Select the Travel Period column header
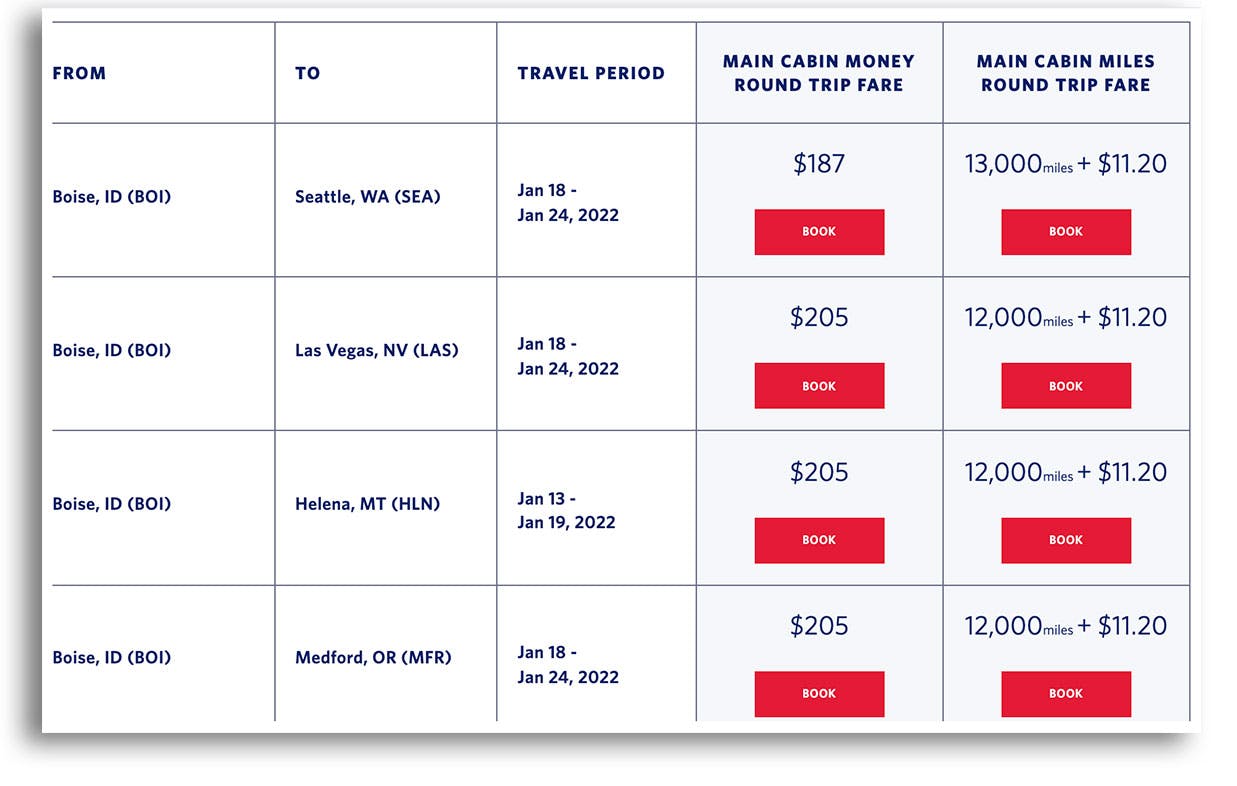Image resolution: width=1237 pixels, height=786 pixels. click(591, 73)
